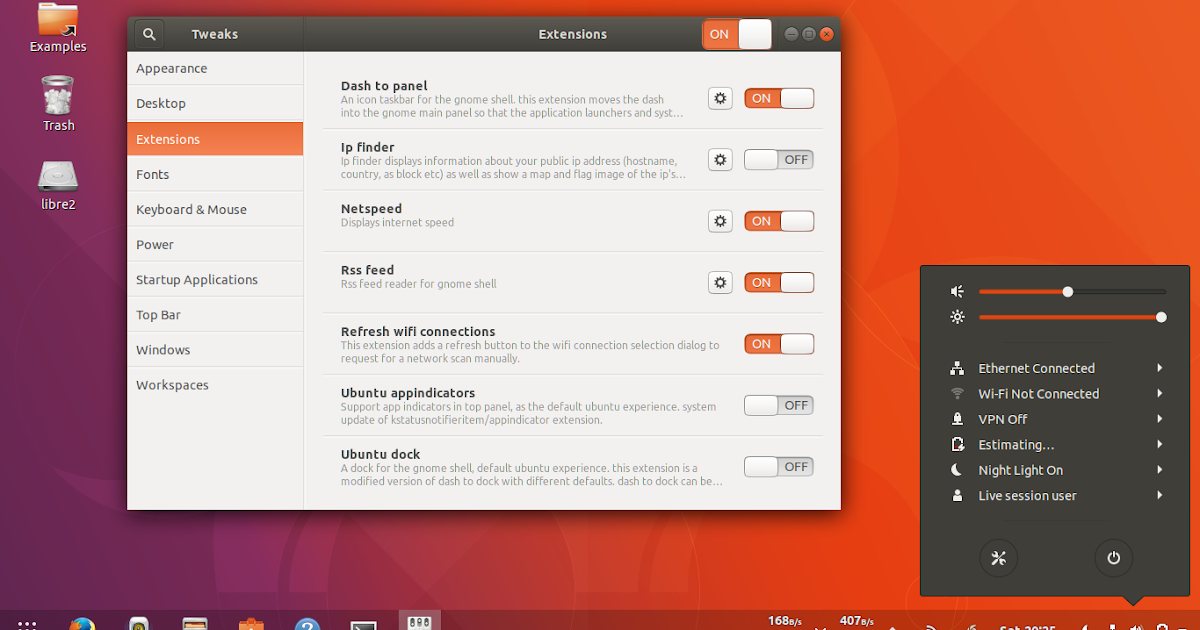Screen dimensions: 1200x630
Task: Turn off the Dash to panel extension
Action: 778,98
